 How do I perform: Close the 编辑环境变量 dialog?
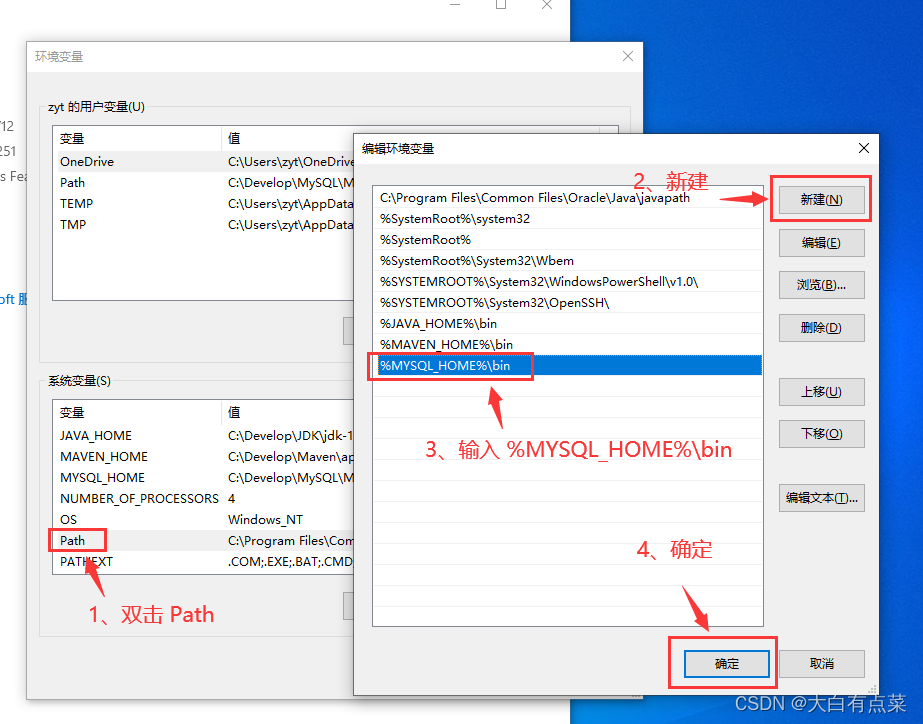pyautogui.click(x=864, y=148)
